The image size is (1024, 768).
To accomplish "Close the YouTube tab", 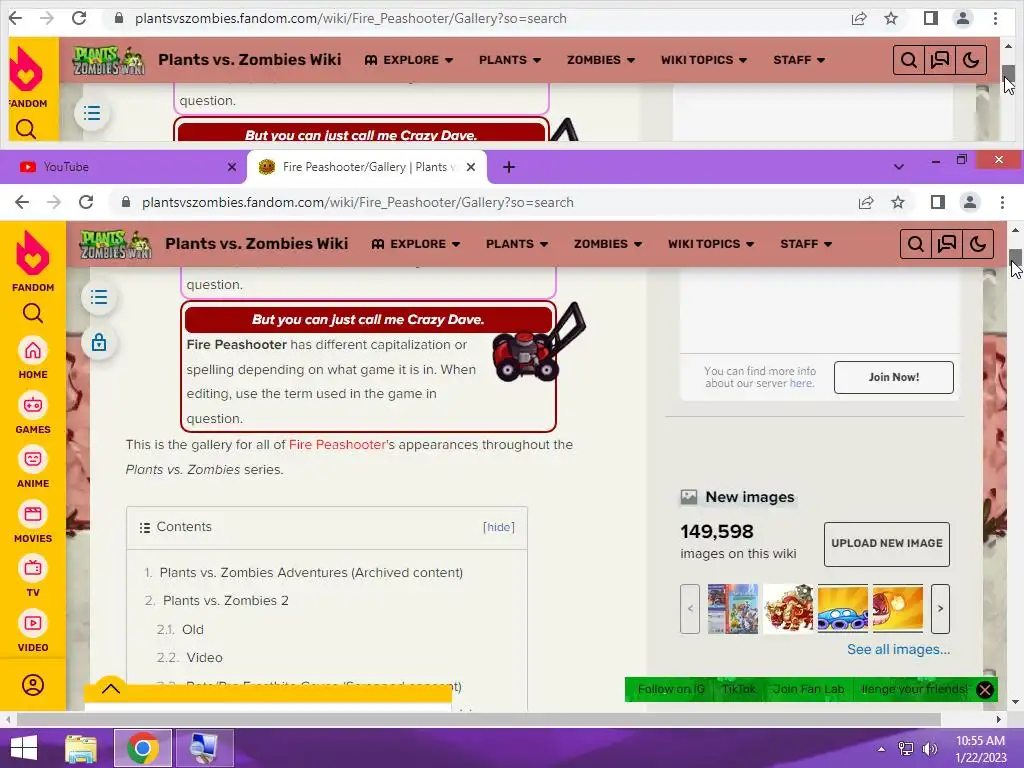I will 231,167.
